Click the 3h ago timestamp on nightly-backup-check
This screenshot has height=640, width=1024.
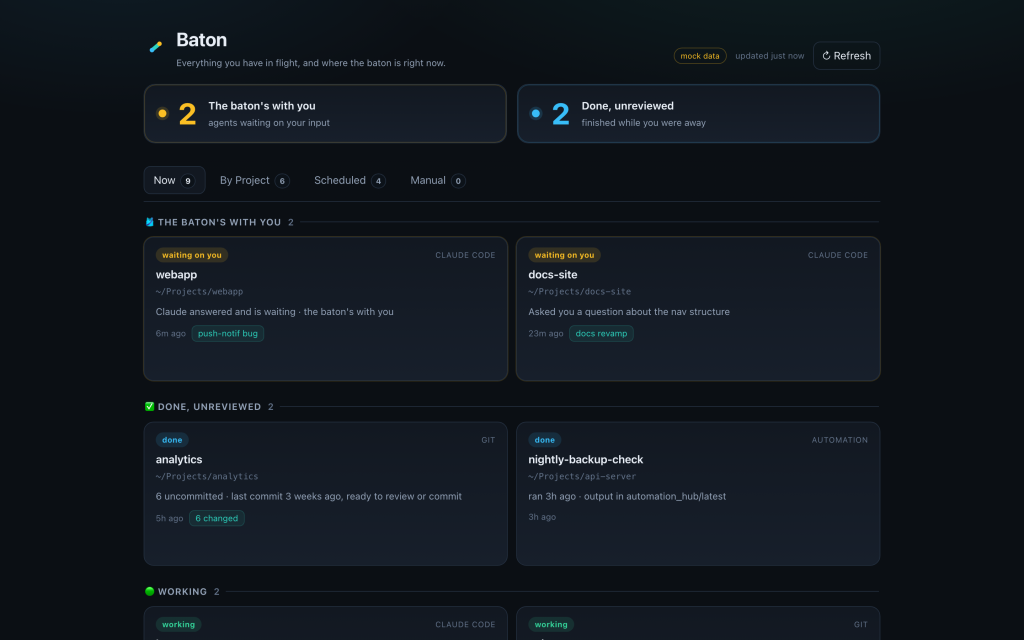click(542, 517)
